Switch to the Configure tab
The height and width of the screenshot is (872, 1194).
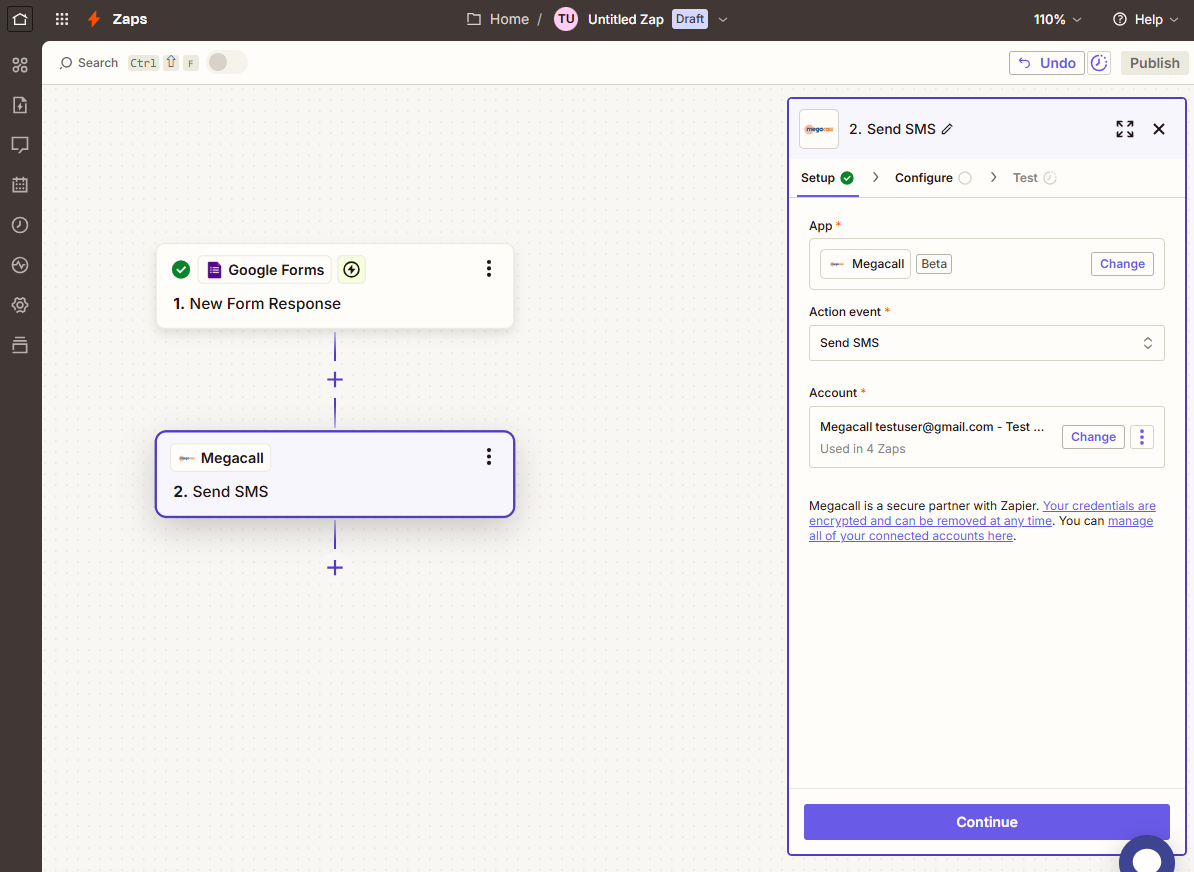click(924, 178)
